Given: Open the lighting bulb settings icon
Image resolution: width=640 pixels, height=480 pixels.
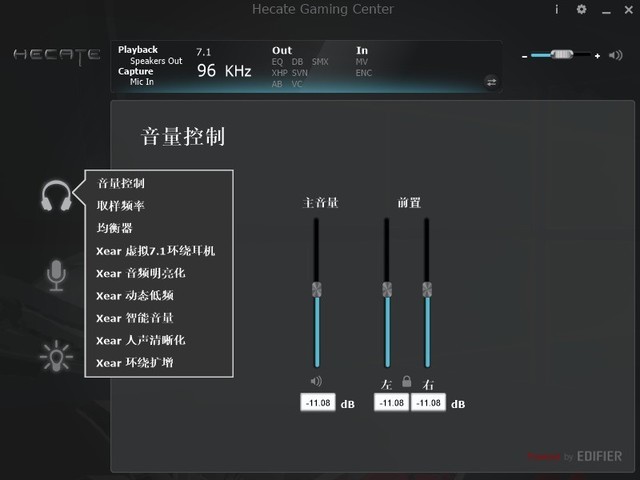Looking at the screenshot, I should click(x=56, y=356).
